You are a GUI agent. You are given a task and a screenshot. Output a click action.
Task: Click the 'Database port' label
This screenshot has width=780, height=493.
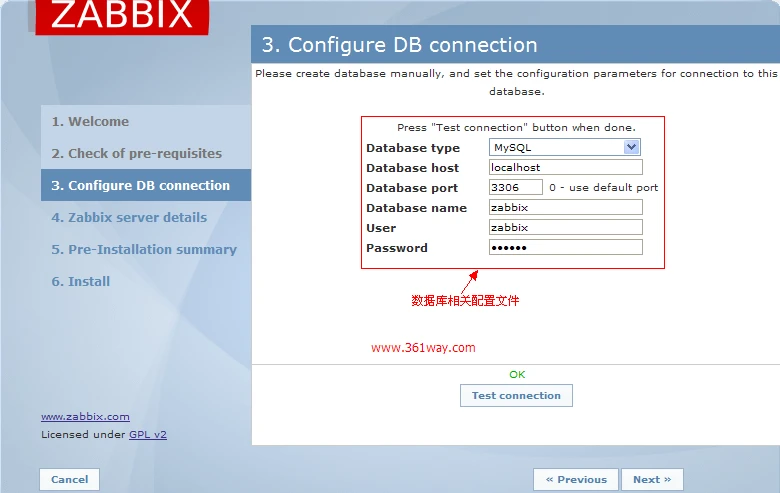tap(412, 188)
